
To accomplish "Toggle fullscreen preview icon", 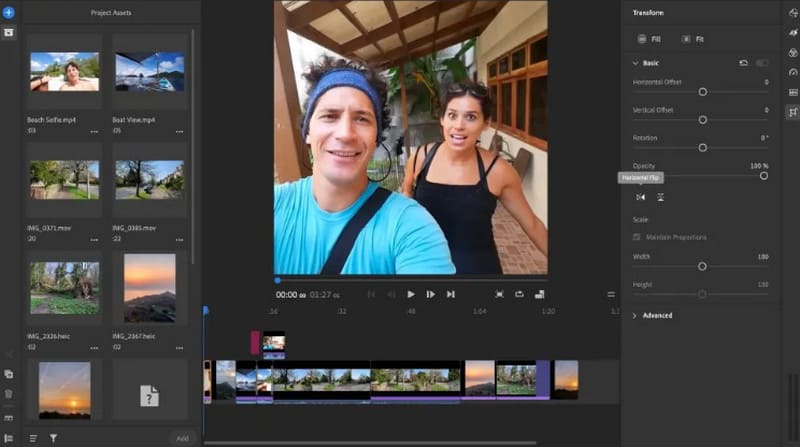I will 499,294.
